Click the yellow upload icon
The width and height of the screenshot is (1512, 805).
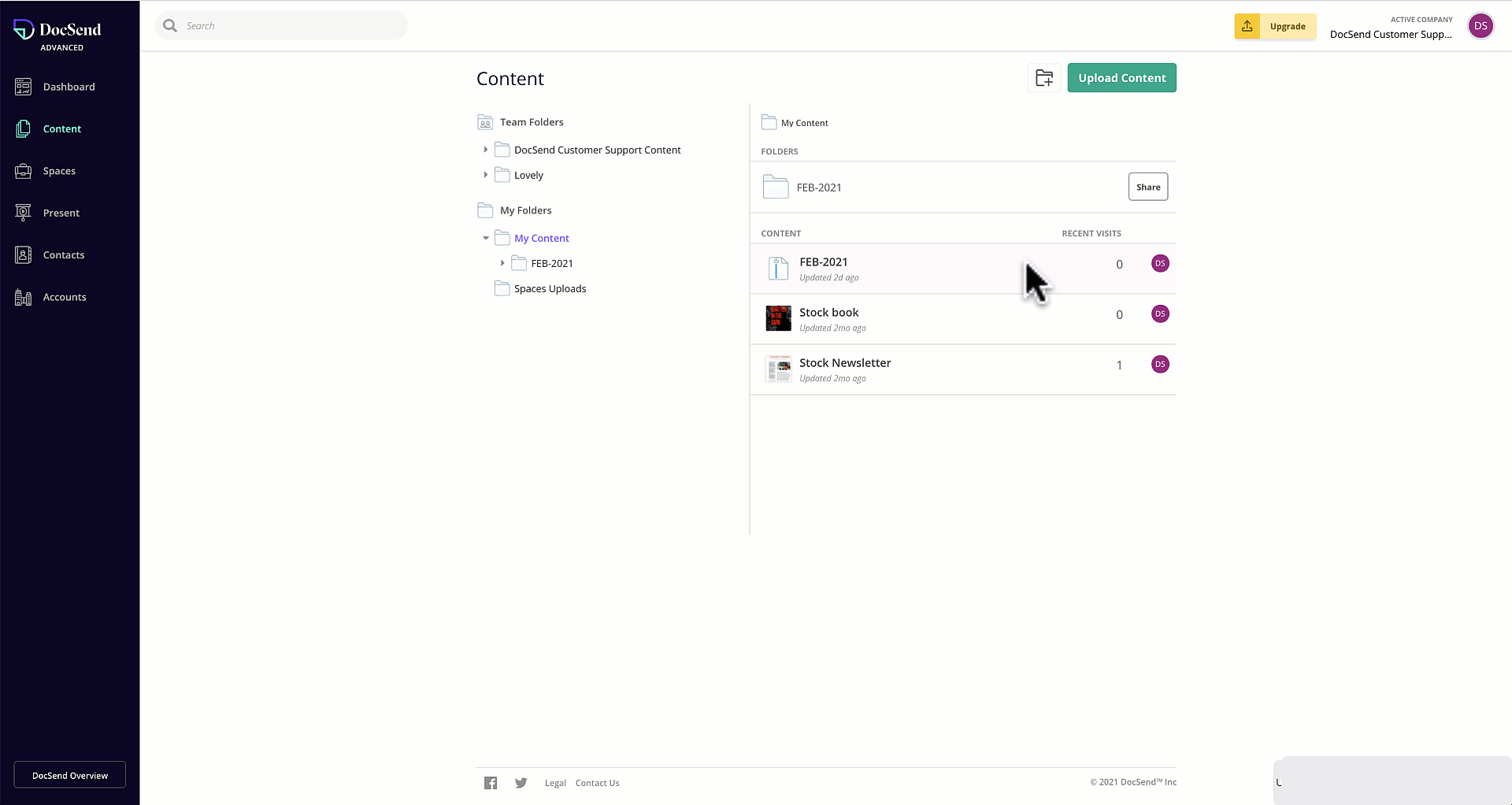point(1247,26)
